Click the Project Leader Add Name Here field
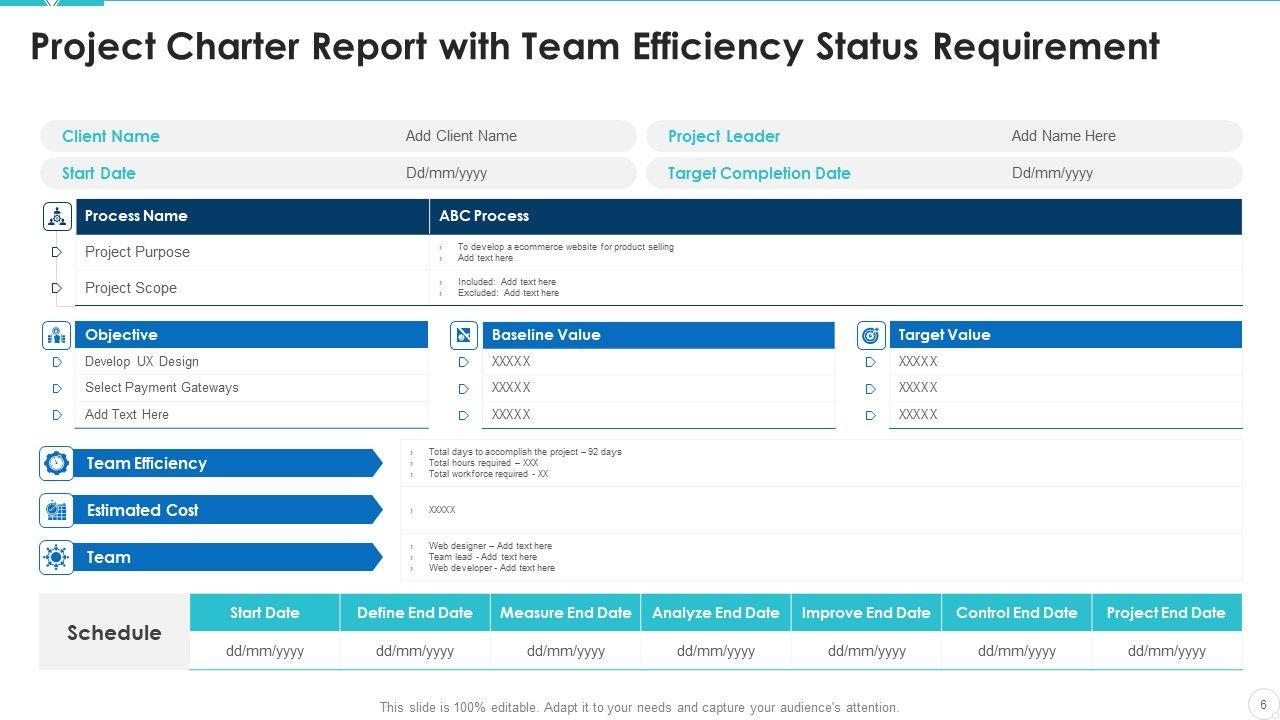Viewport: 1280px width, 720px height. [x=1063, y=136]
